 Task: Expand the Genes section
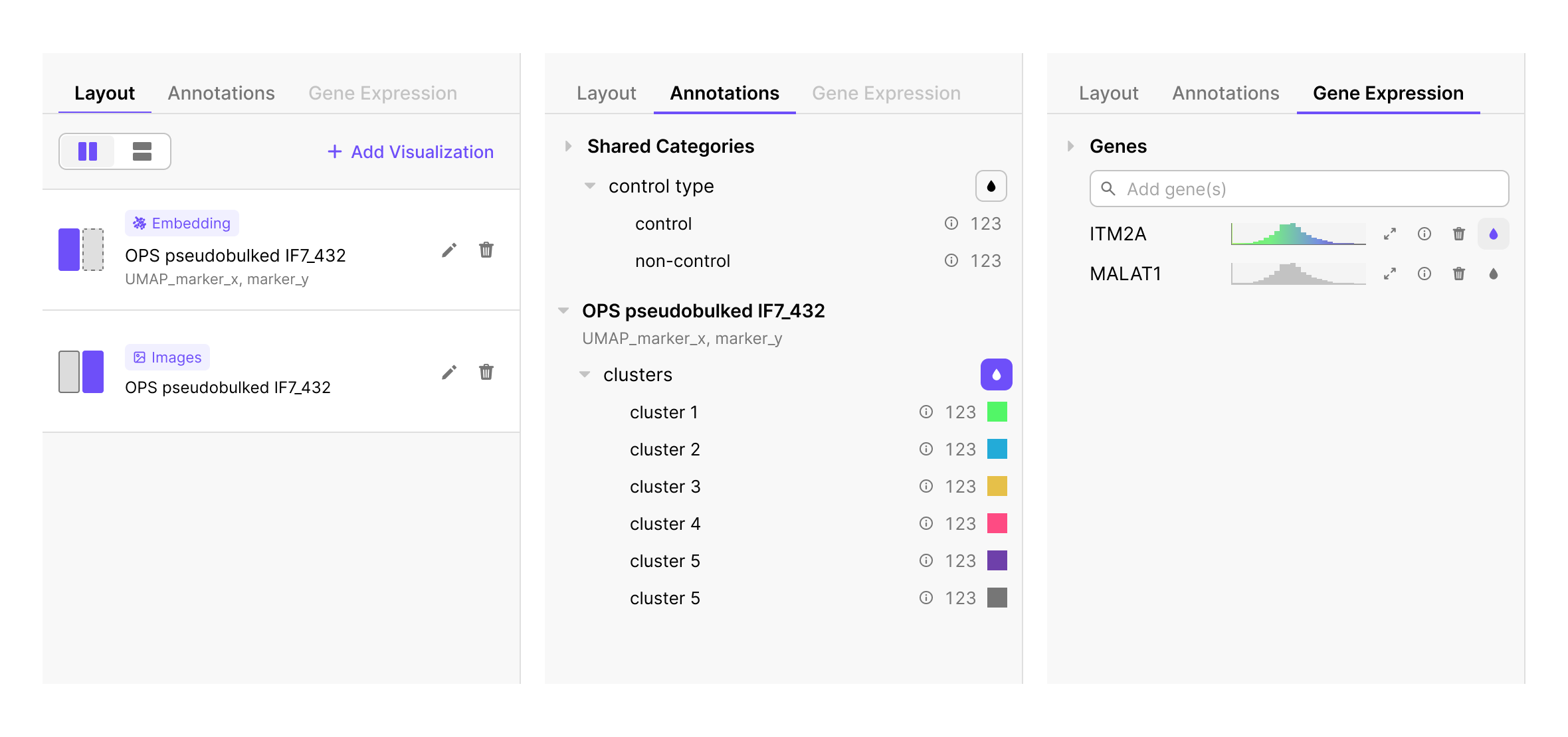tap(1071, 146)
